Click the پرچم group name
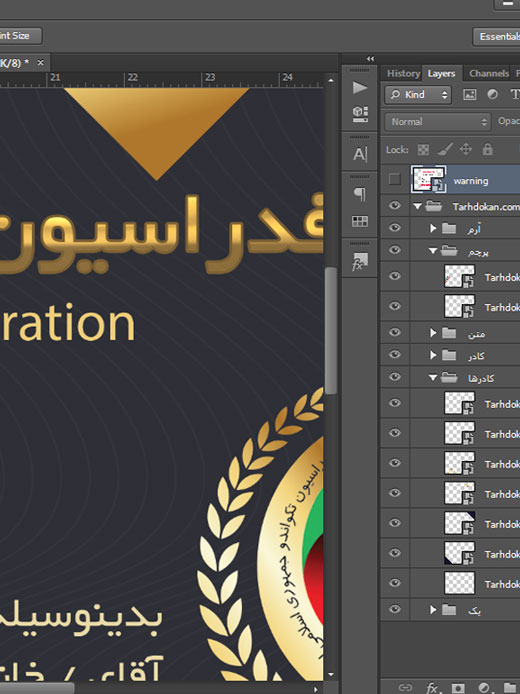 tap(478, 252)
